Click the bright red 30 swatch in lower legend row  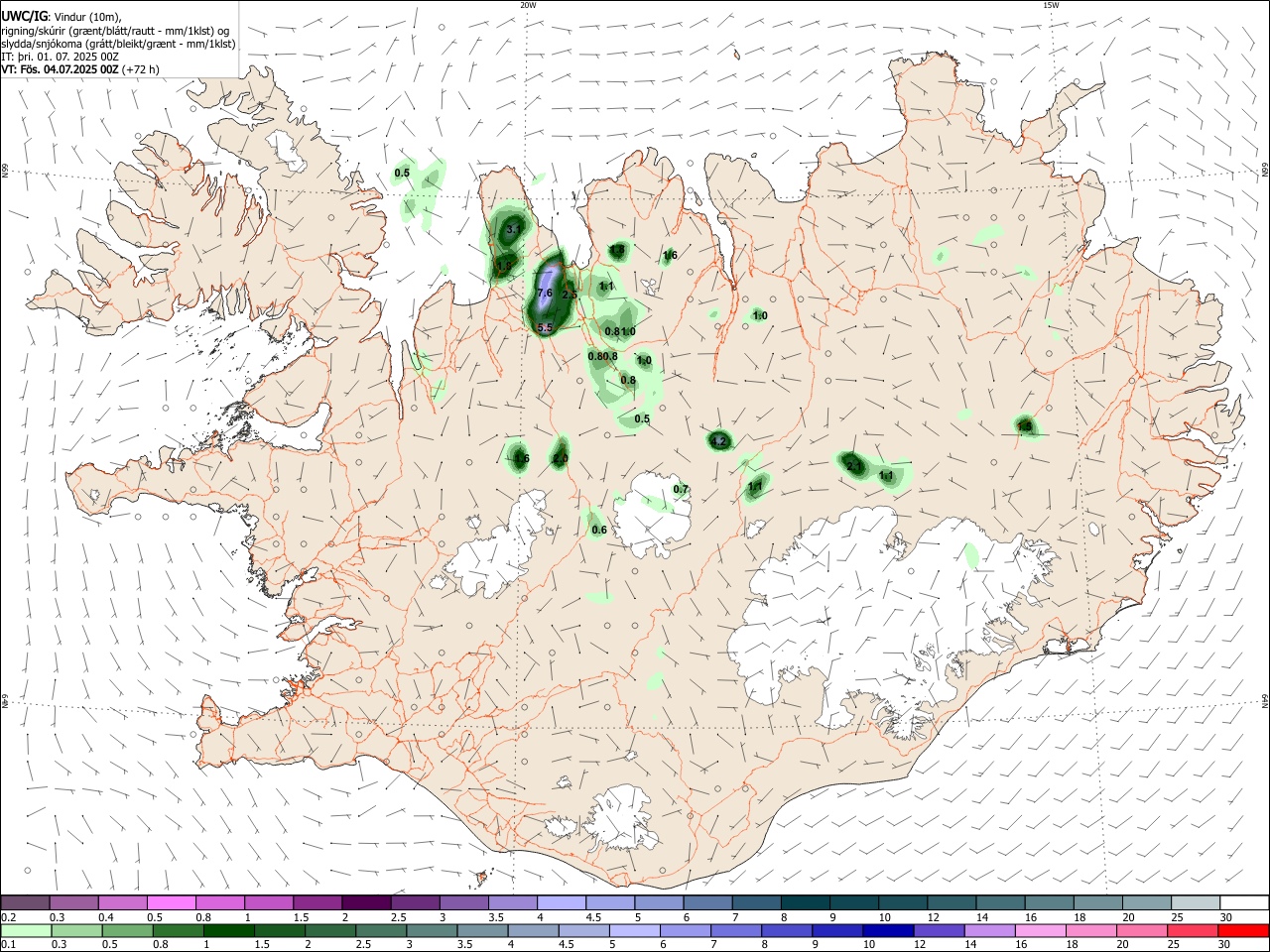point(1243,930)
